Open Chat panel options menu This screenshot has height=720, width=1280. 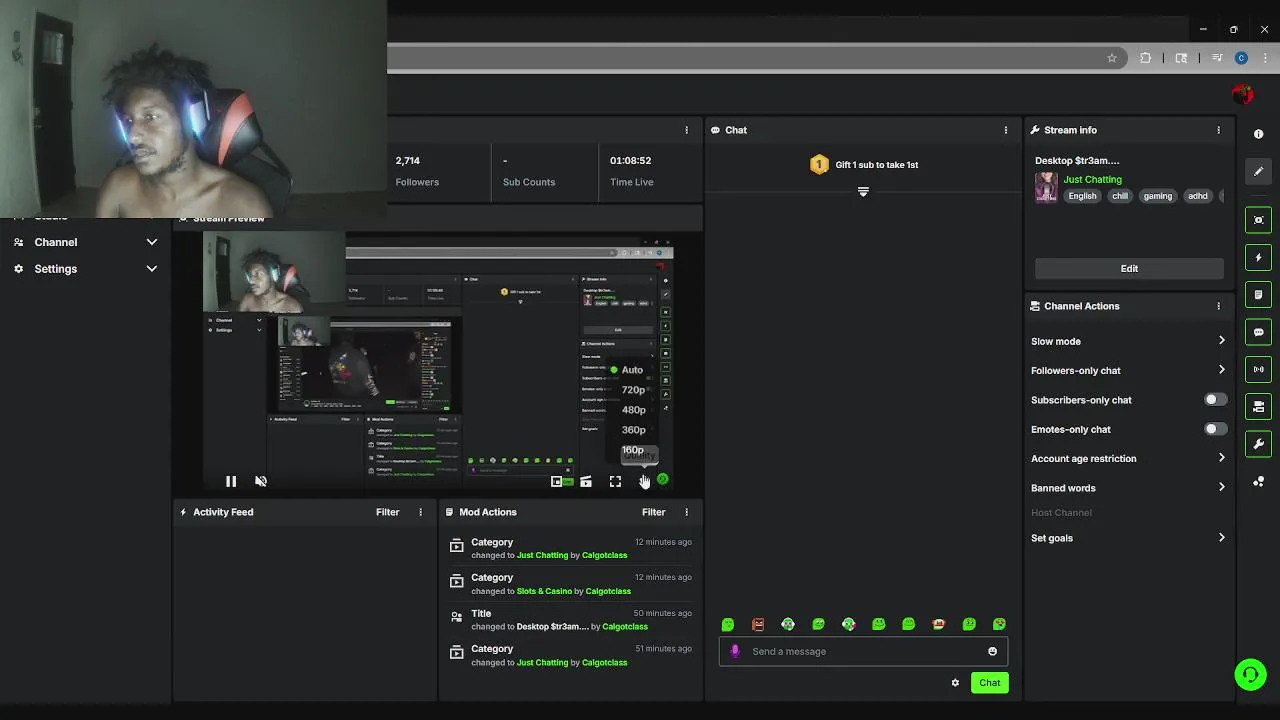[x=1006, y=130]
